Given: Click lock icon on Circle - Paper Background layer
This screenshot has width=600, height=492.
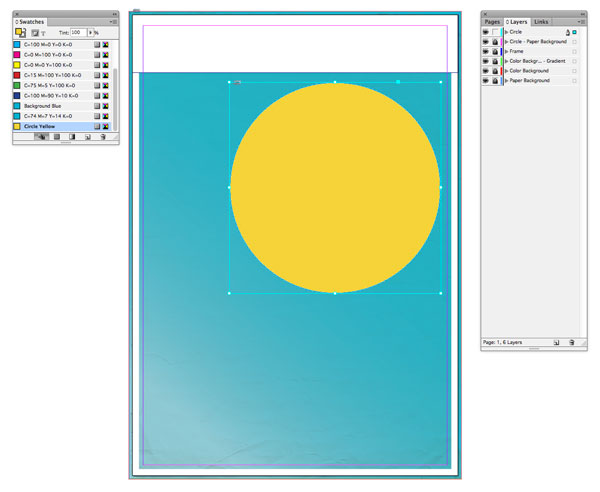Looking at the screenshot, I should click(x=495, y=42).
